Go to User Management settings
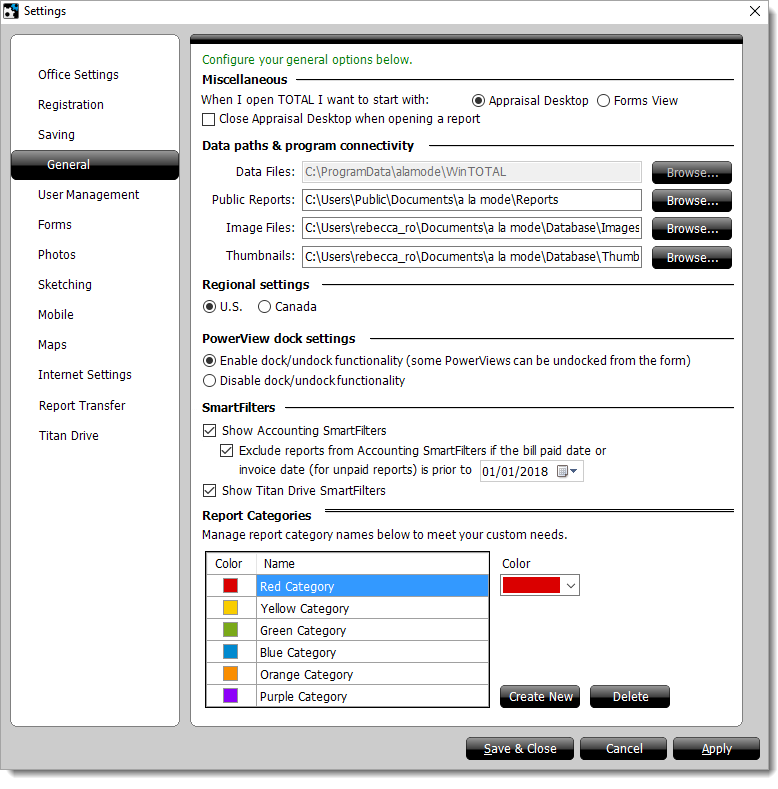The width and height of the screenshot is (778, 789). click(x=88, y=195)
